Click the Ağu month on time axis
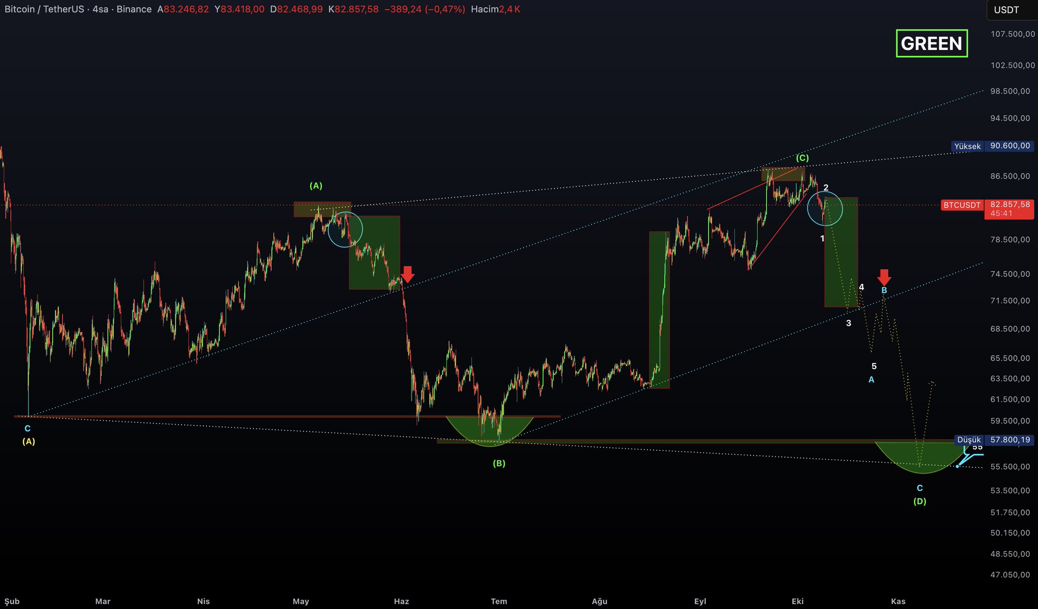 pyautogui.click(x=599, y=601)
